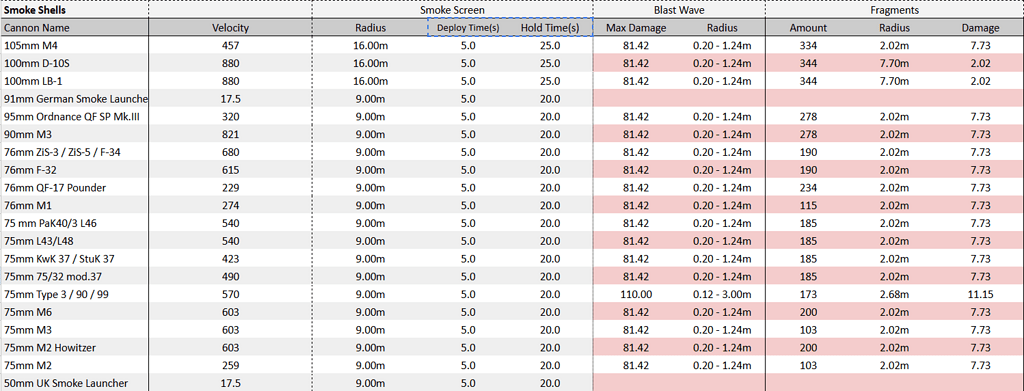Click the 11.15 fragment damage cell
Viewport: 1024px width, 391px height.
coord(980,294)
